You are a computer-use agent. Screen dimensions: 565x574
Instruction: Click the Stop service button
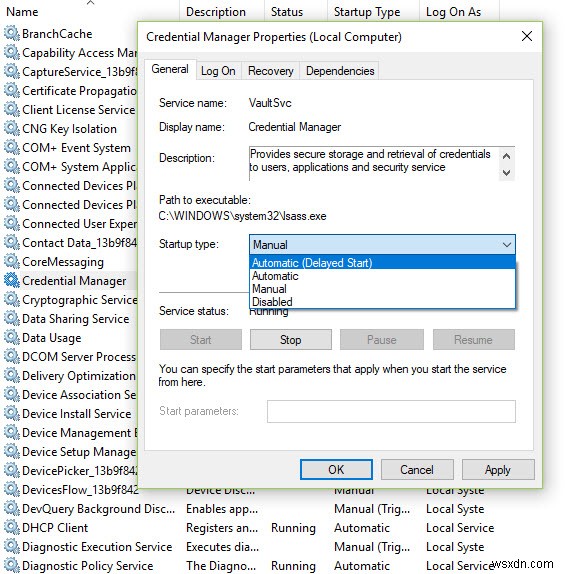pyautogui.click(x=291, y=339)
